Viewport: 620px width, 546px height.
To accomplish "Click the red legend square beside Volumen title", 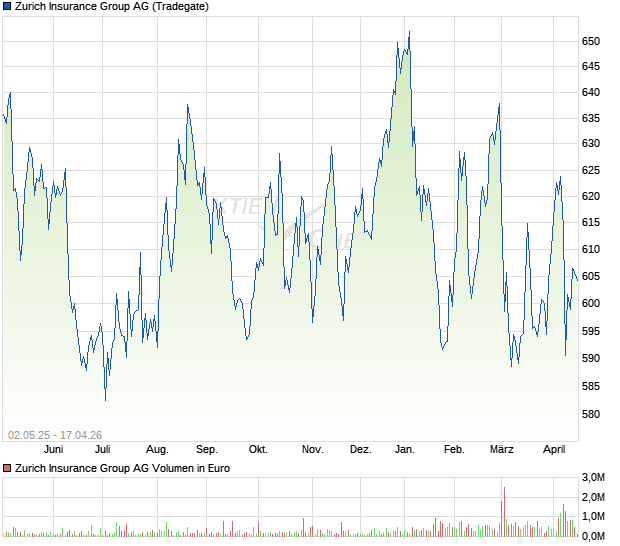I will pyautogui.click(x=7, y=468).
